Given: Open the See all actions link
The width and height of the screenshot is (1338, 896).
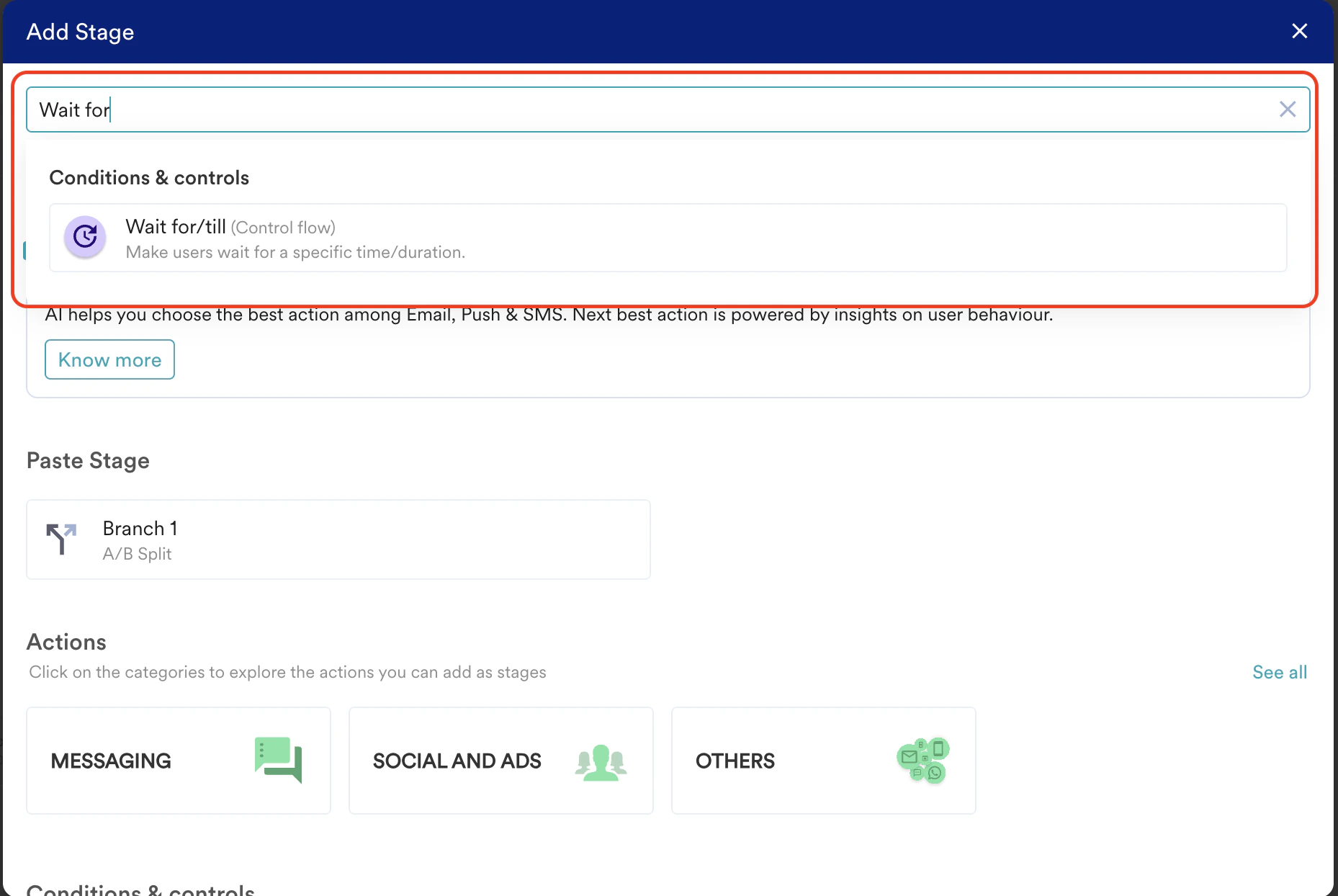Looking at the screenshot, I should (x=1279, y=672).
